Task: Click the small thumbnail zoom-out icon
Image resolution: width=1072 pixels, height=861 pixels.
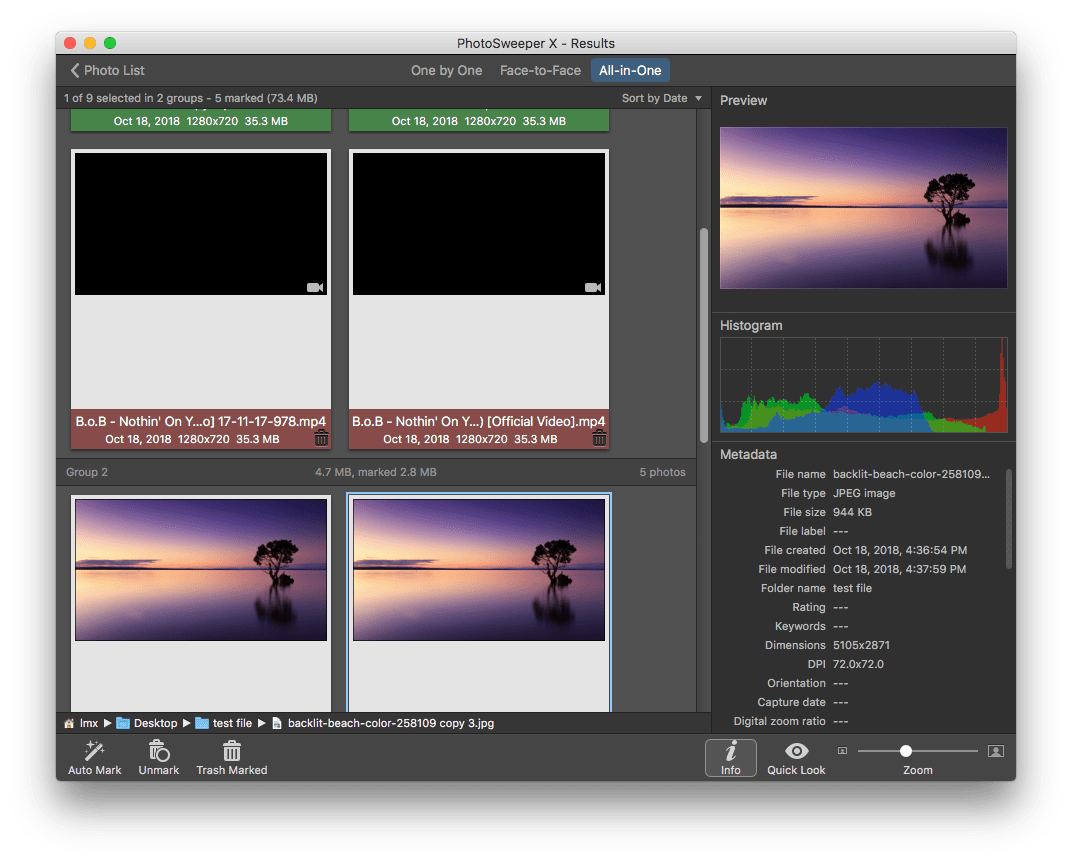Action: point(842,751)
